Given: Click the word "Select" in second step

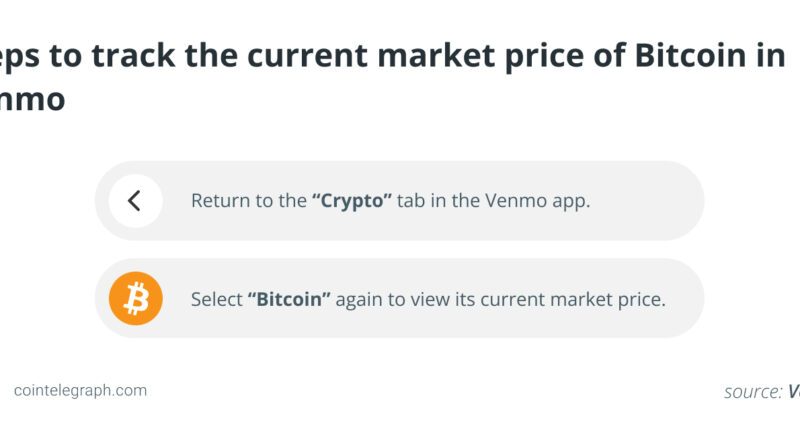Looking at the screenshot, I should pos(216,299).
